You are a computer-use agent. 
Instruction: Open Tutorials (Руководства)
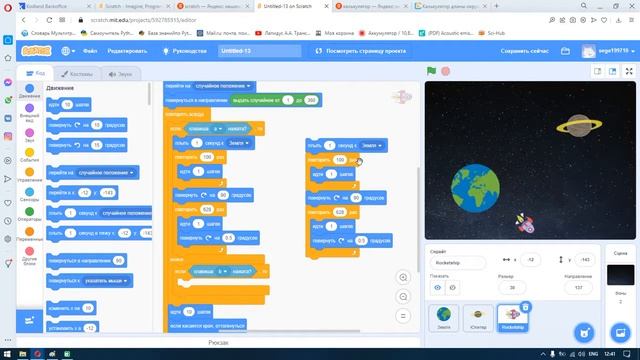coord(184,51)
